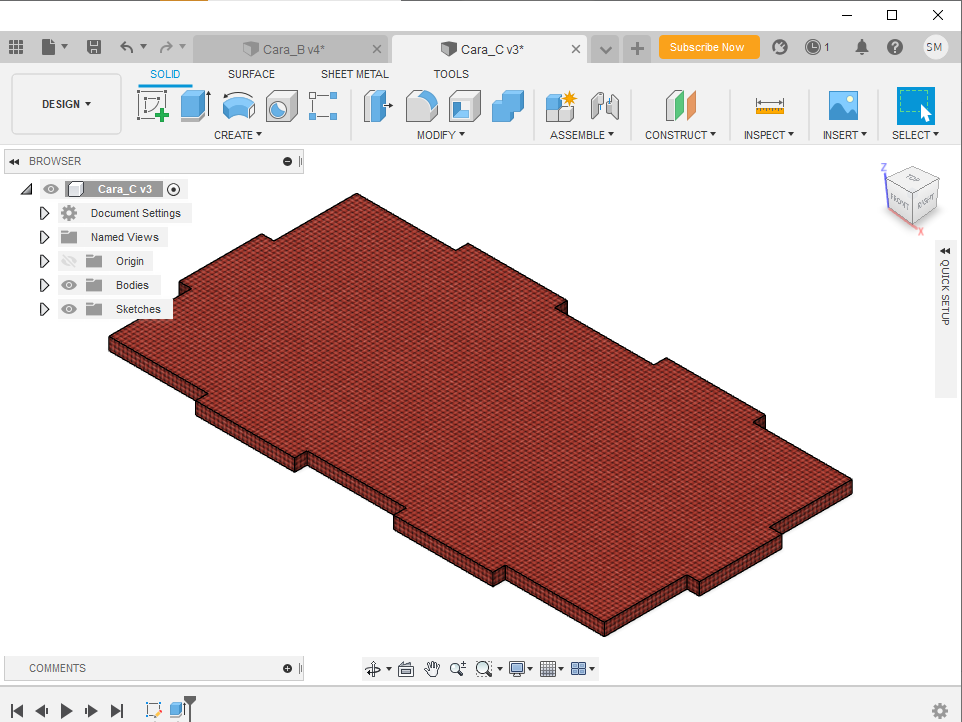Open the CONSTRUCT dropdown menu
The width and height of the screenshot is (962, 722).
680,135
